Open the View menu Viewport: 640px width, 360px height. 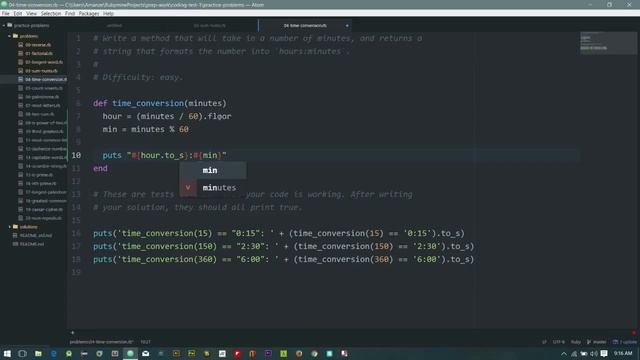click(x=31, y=13)
